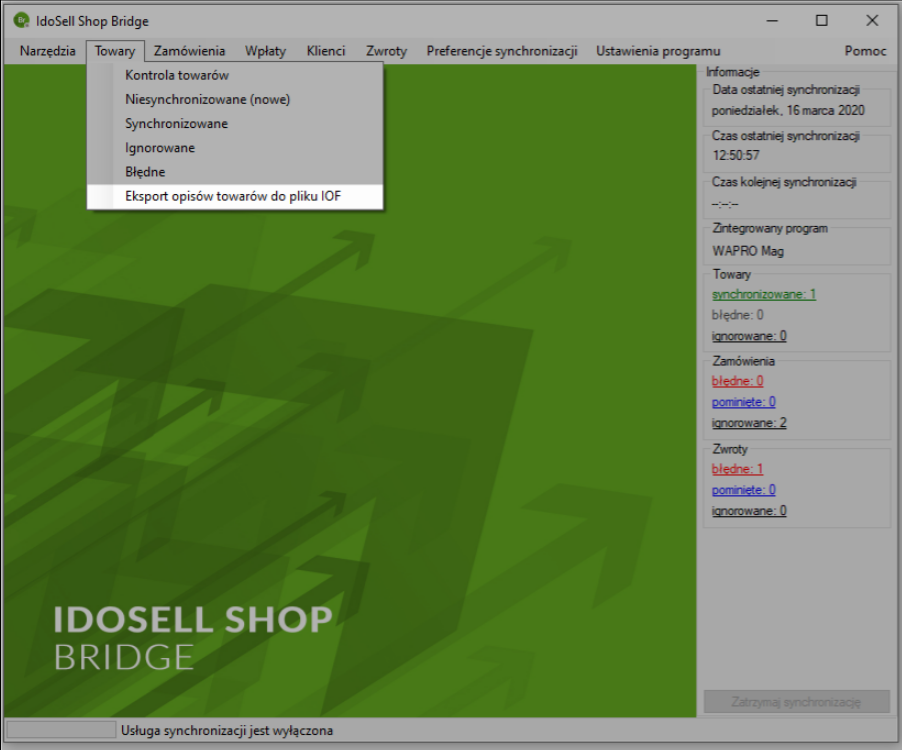Click status text Usługa synchronizacji jest wyłączona

click(227, 730)
